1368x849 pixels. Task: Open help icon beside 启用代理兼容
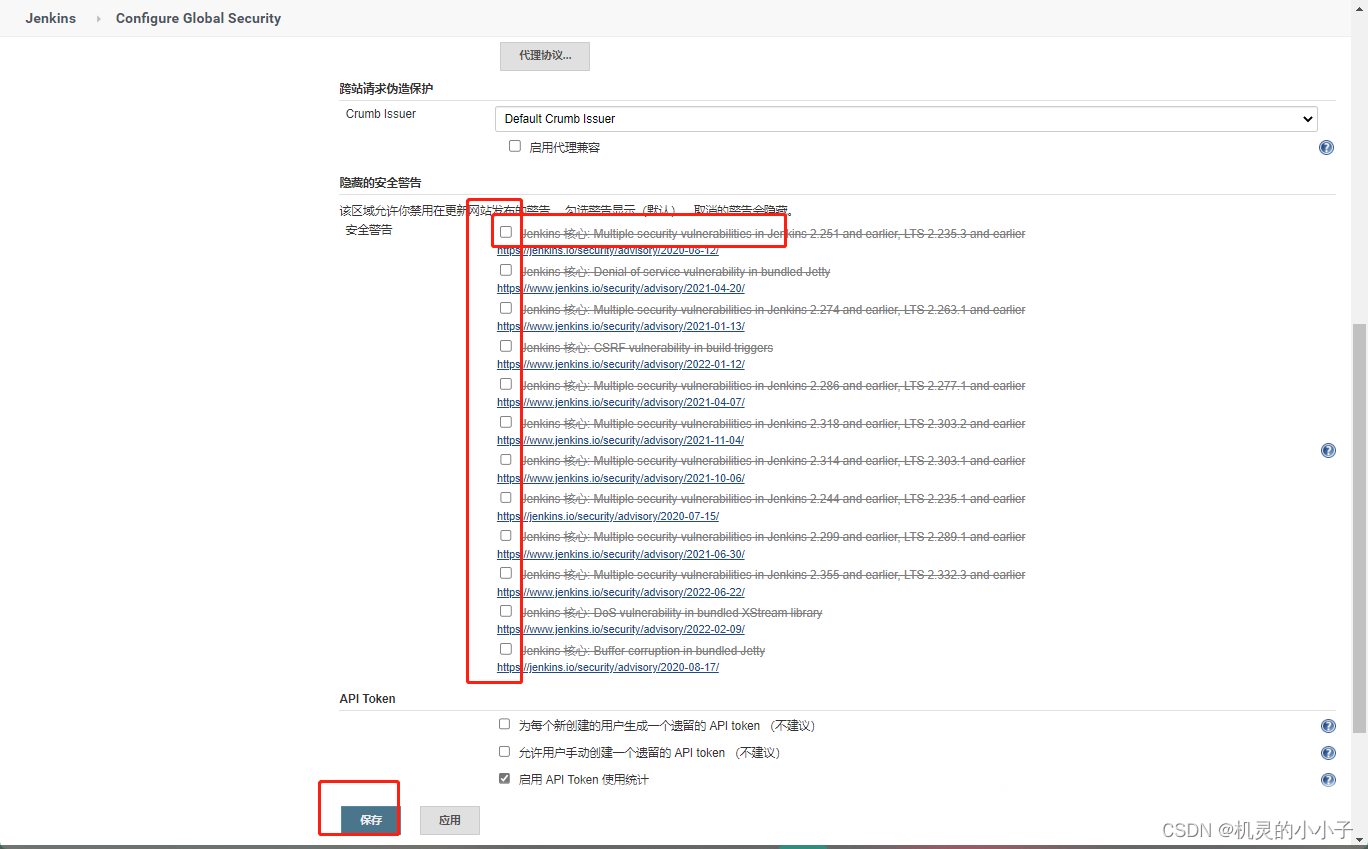(x=1326, y=148)
